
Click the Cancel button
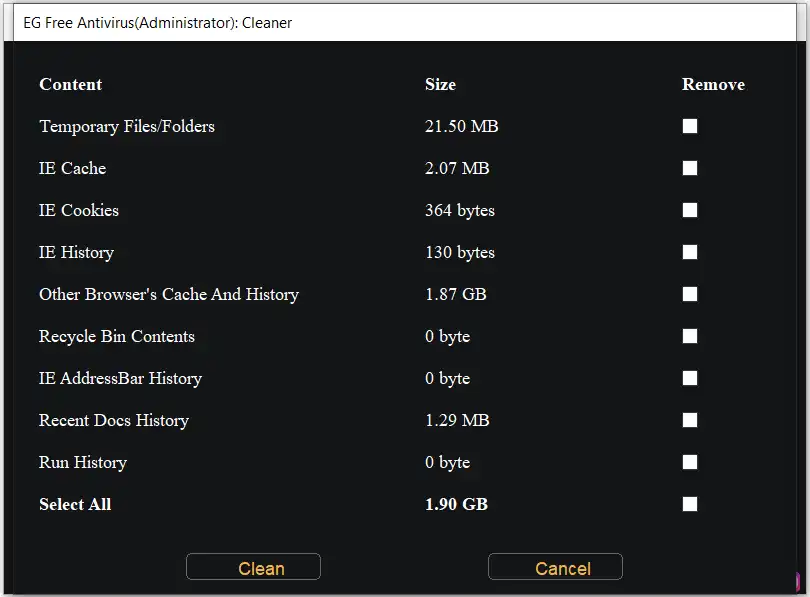coord(555,567)
